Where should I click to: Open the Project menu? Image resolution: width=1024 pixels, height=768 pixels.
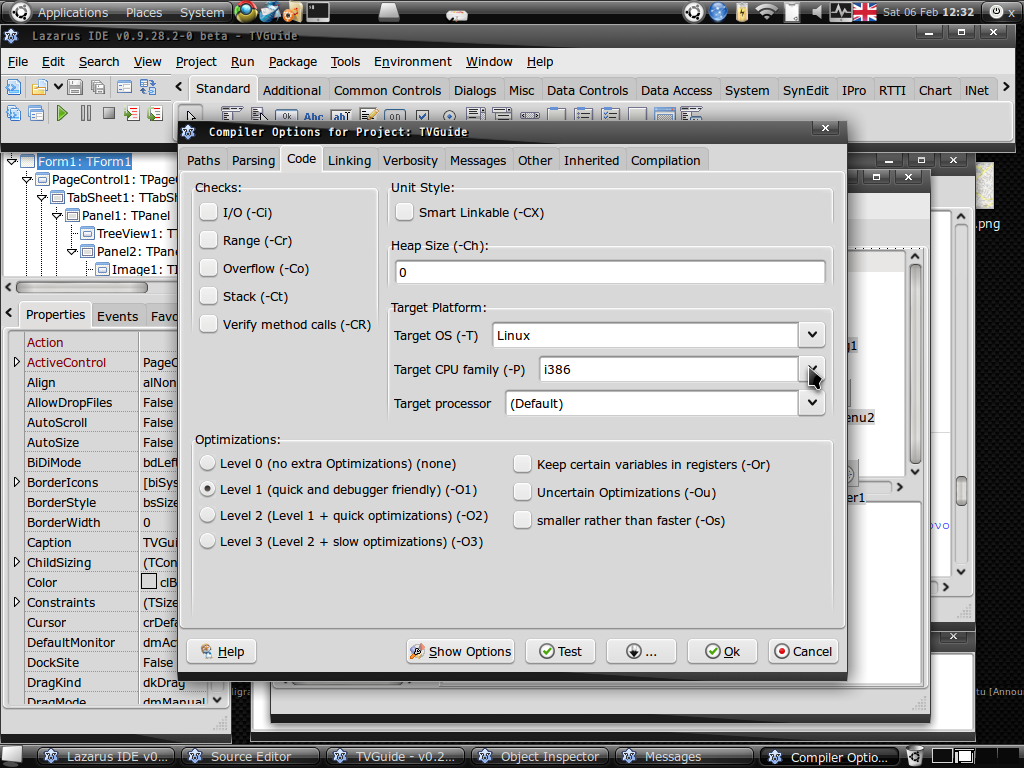coord(196,61)
